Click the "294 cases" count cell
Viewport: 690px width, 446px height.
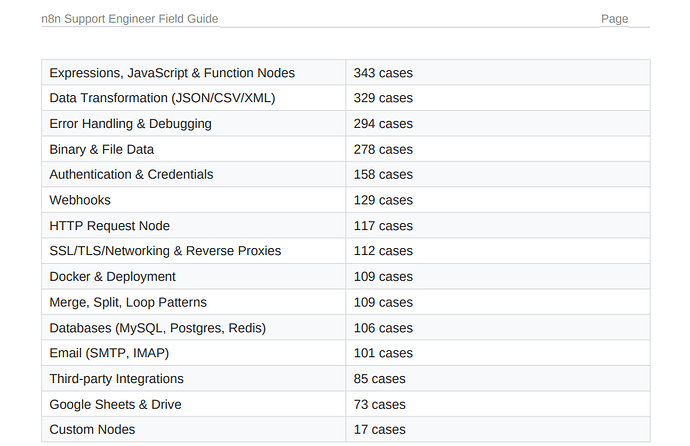pyautogui.click(x=383, y=124)
